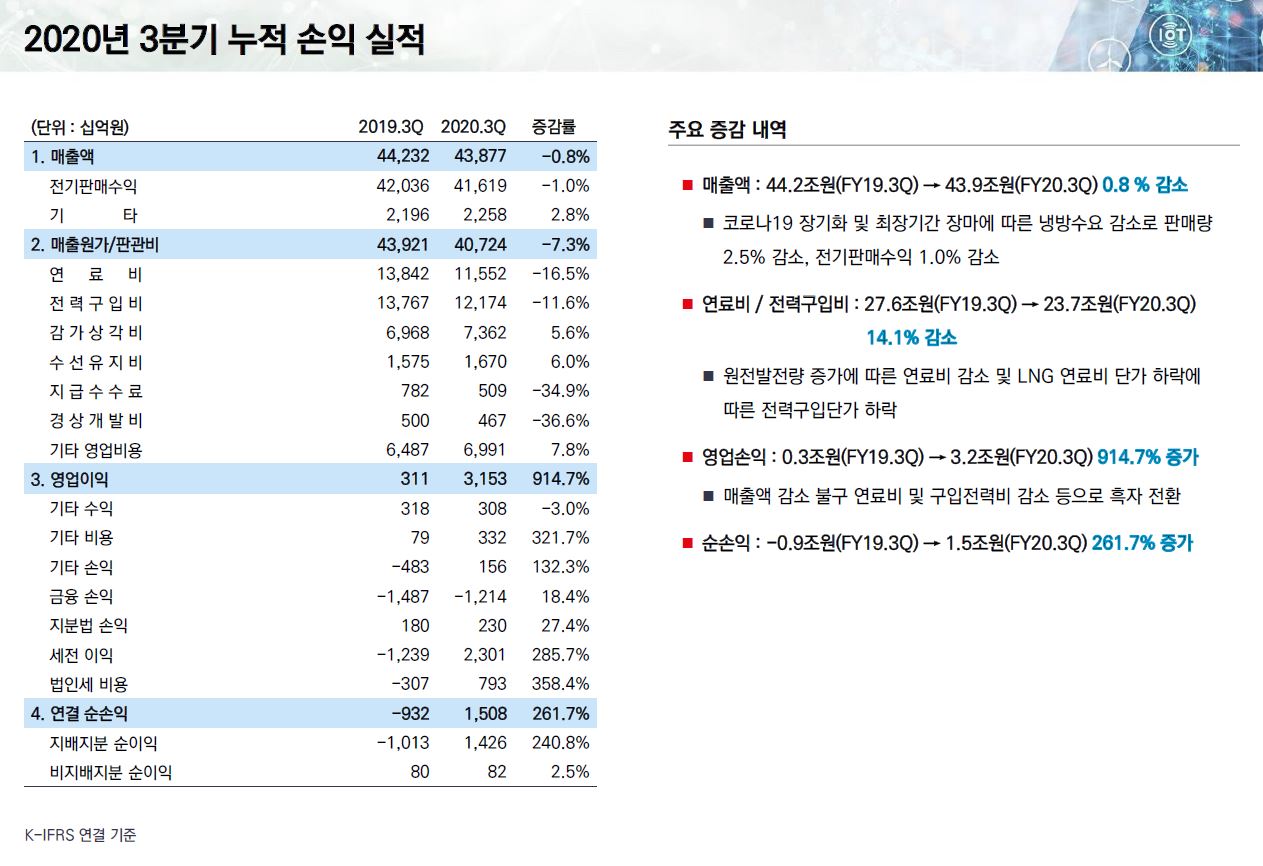Select the '2. 매출원가/판관비' row label
The width and height of the screenshot is (1263, 866).
[95, 244]
